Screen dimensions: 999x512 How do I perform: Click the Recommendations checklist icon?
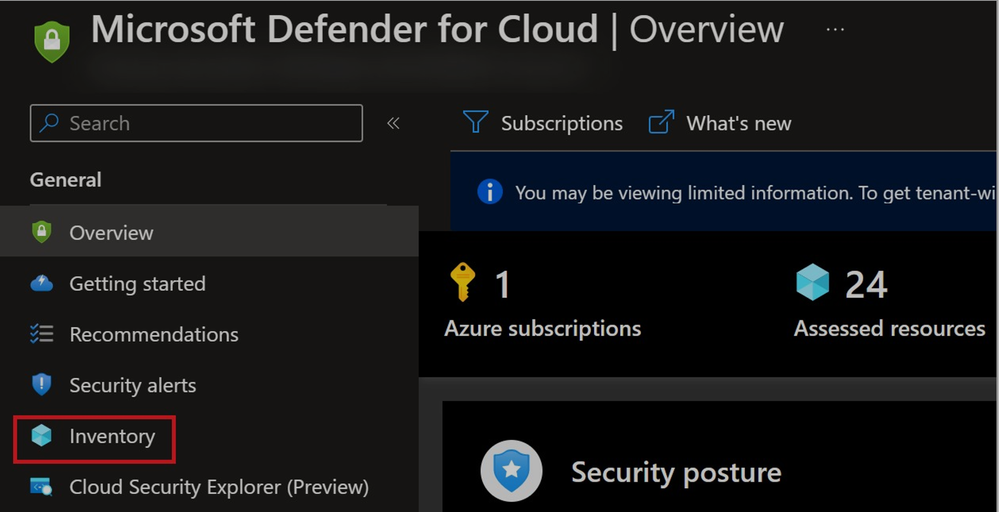tap(41, 334)
